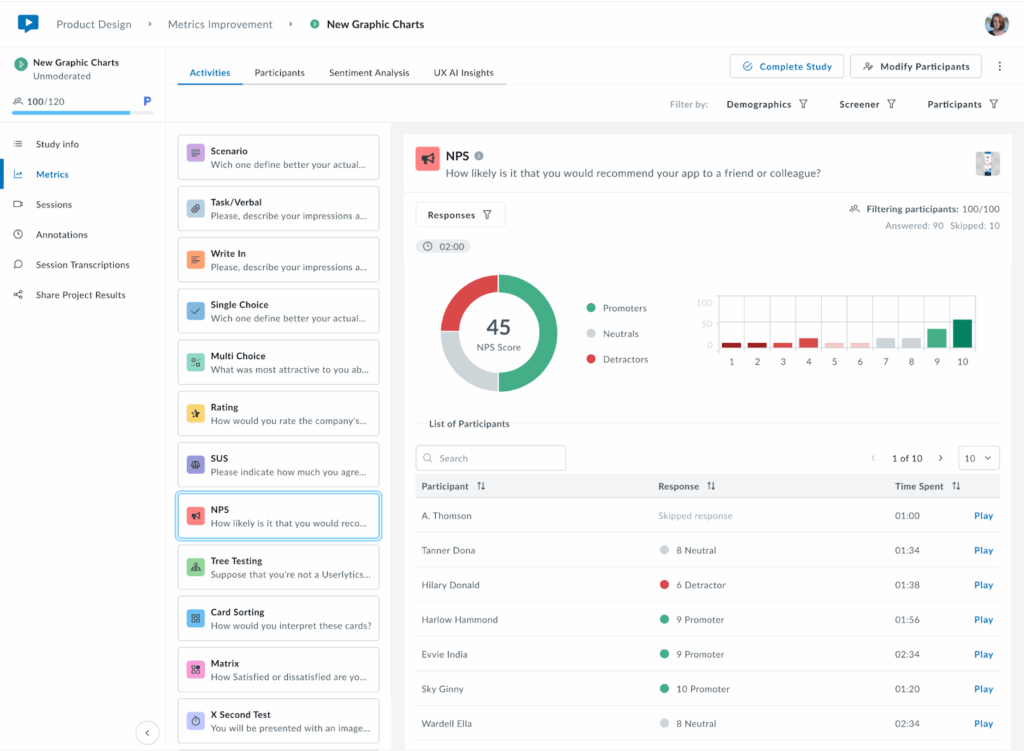Toggle the Time Spent column sort

(958, 484)
